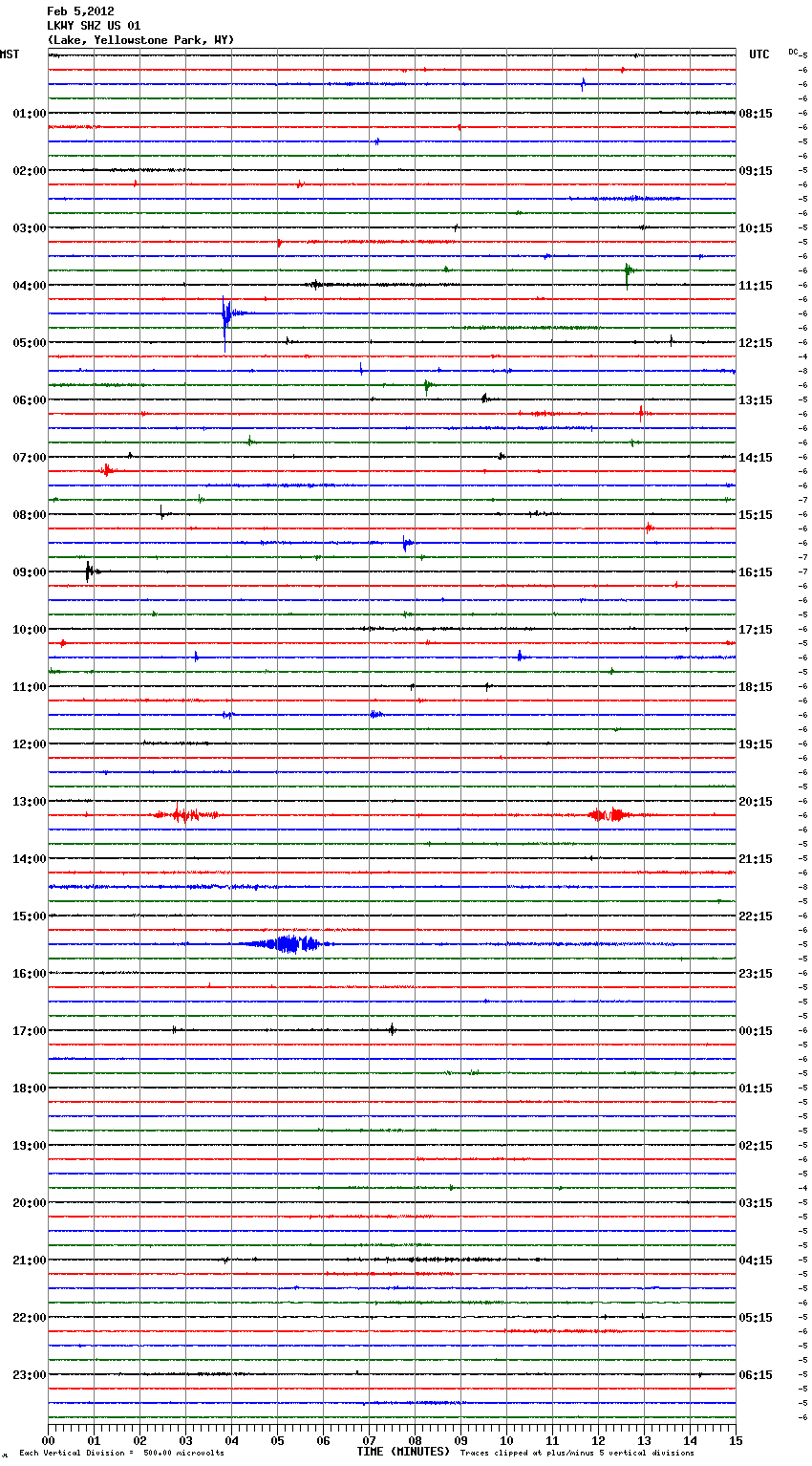Viewport: 812px width, 1466px height.
Task: Click the black spike on the 09:00 trace
Action: 88,571
